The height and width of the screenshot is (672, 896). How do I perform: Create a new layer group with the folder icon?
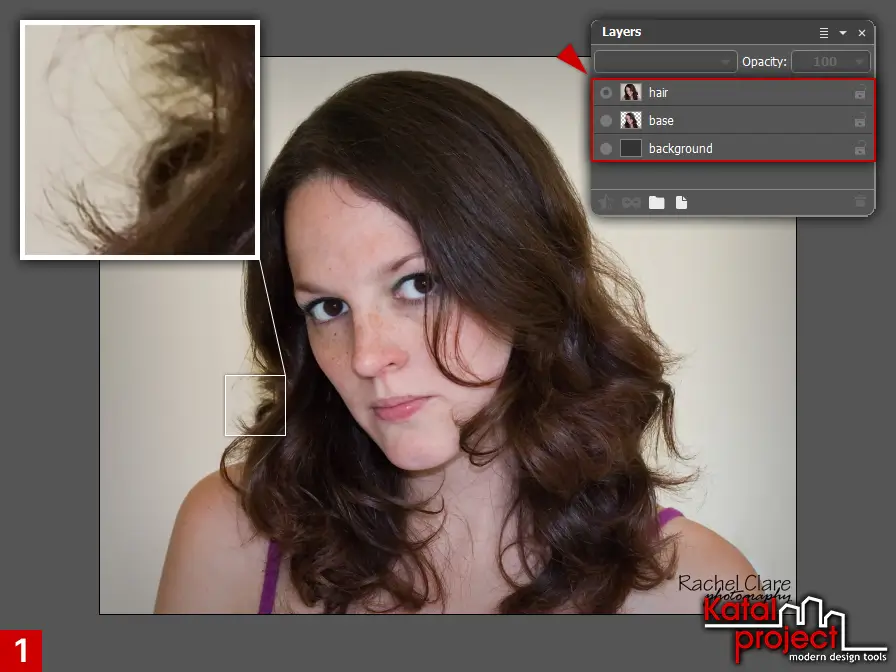(656, 201)
